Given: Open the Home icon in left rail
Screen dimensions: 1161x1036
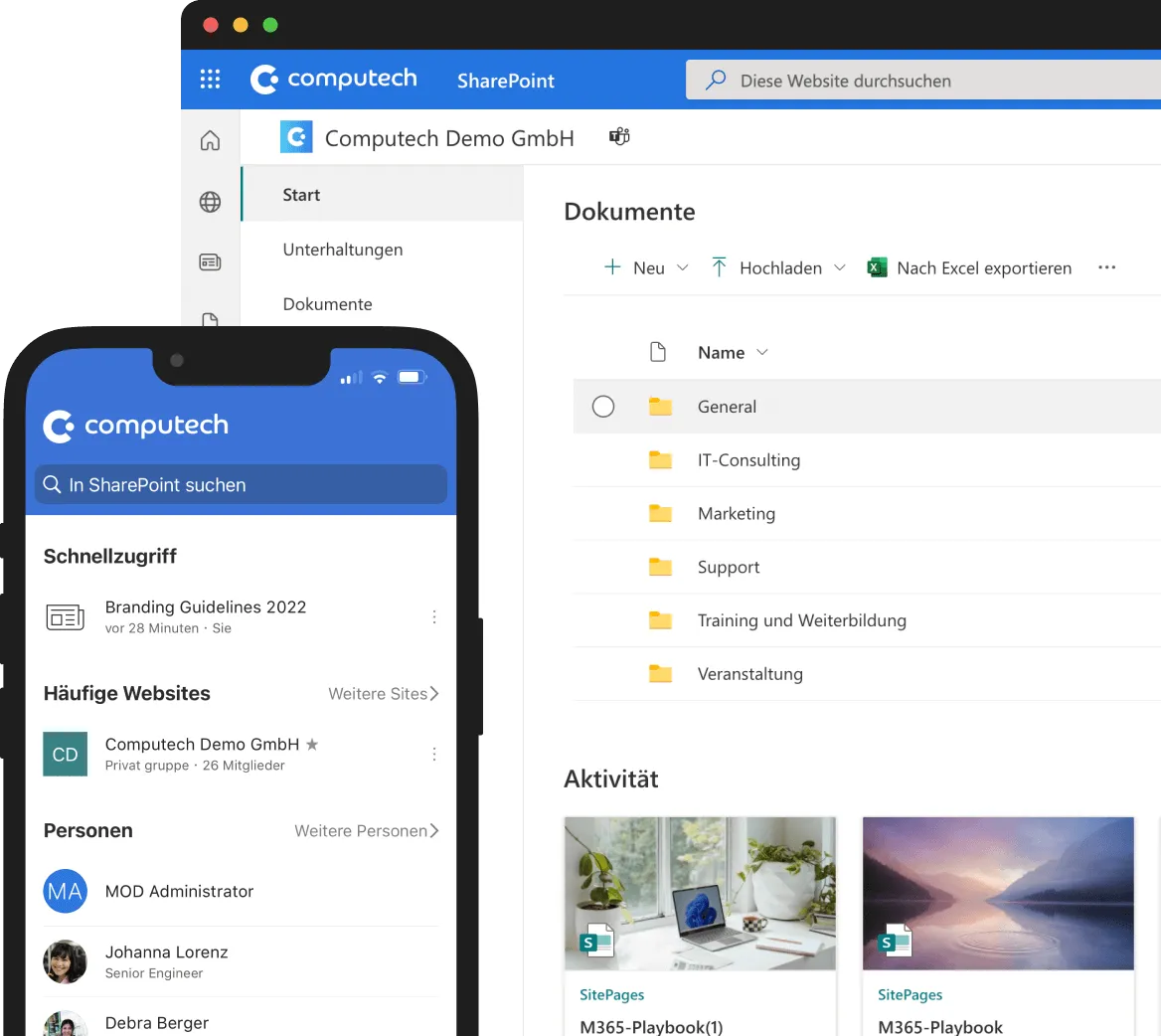Looking at the screenshot, I should (x=211, y=140).
